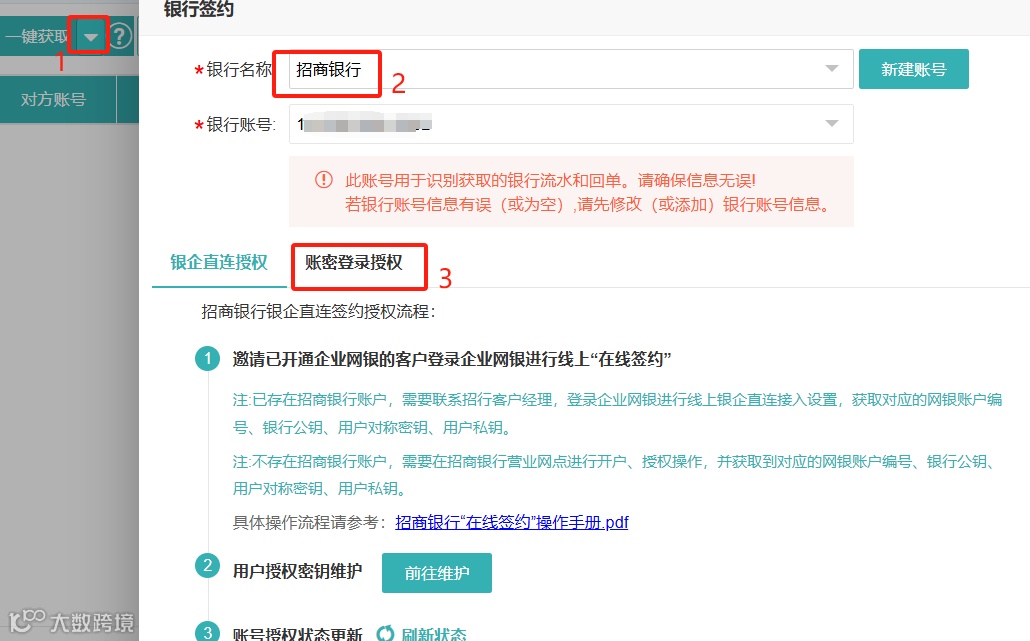
Task: Select warning text 此账号用于识别获取的银行流水和回单
Action: 550,181
